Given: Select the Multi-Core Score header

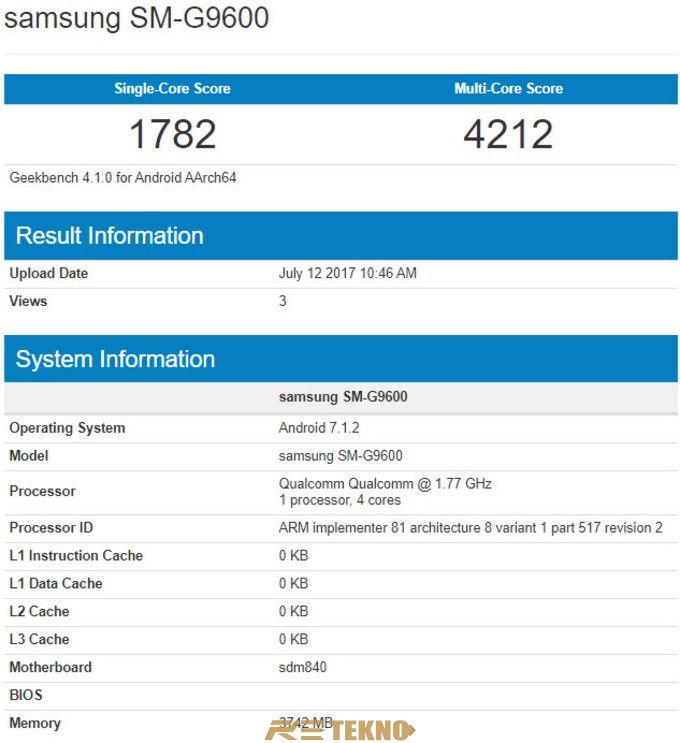Looking at the screenshot, I should coord(508,89).
